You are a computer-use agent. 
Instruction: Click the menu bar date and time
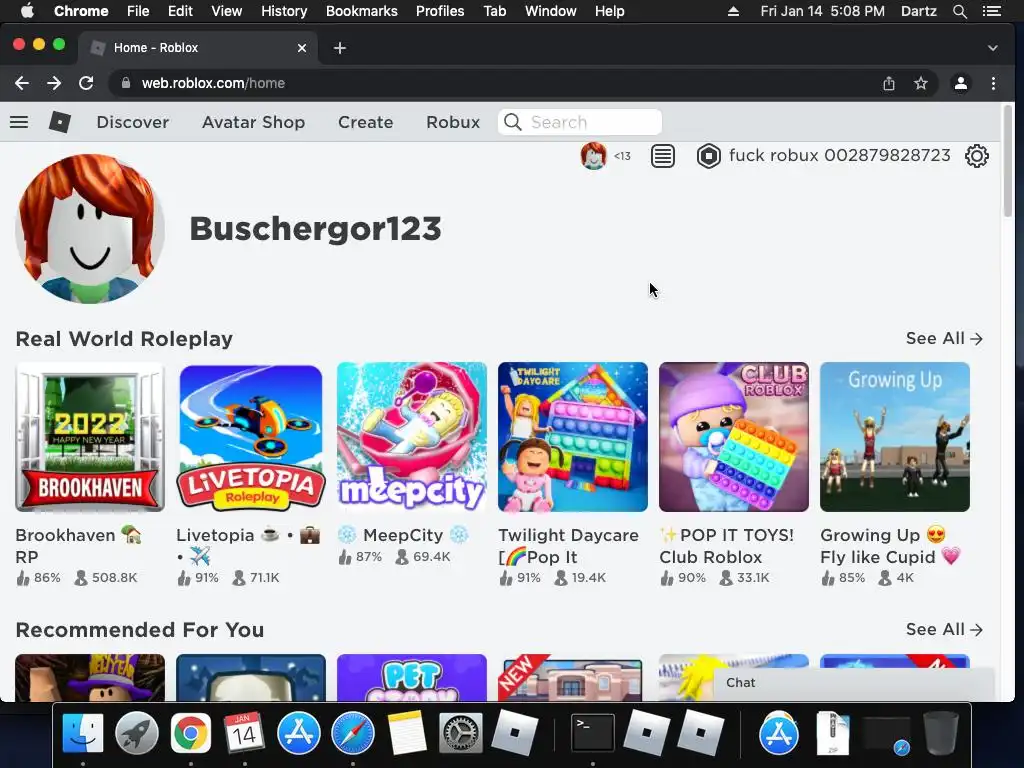822,11
